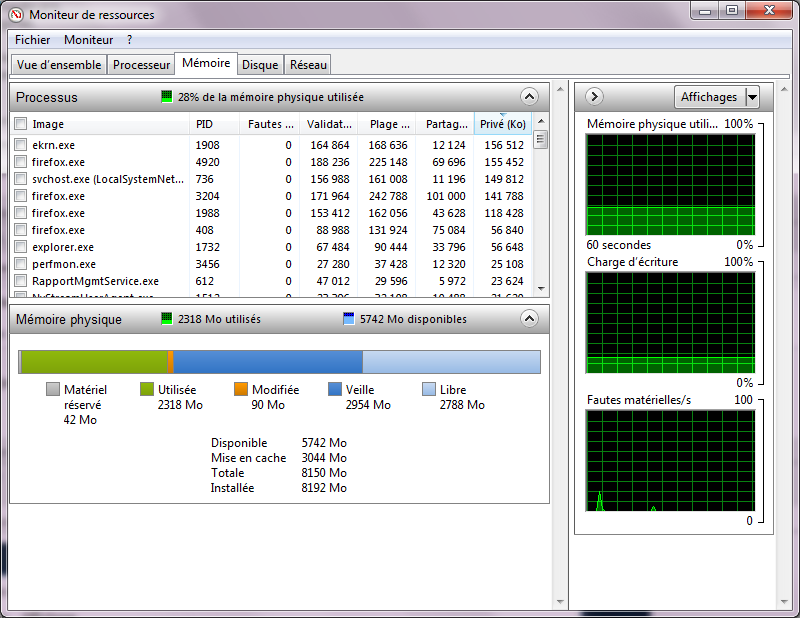Click the Charge d'écriture graph
The height and width of the screenshot is (618, 800).
click(x=670, y=323)
